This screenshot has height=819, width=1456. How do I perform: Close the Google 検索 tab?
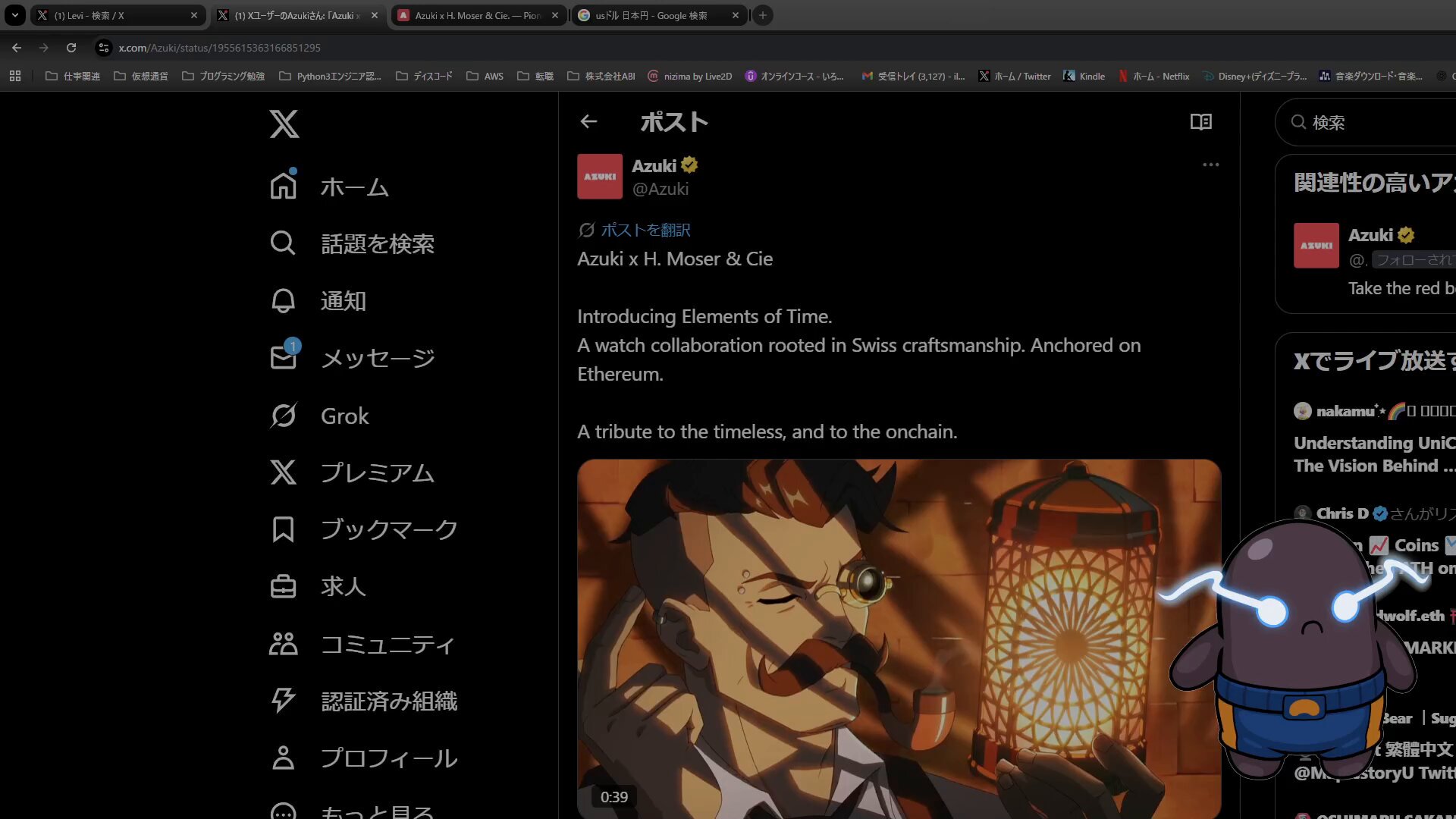(x=736, y=15)
